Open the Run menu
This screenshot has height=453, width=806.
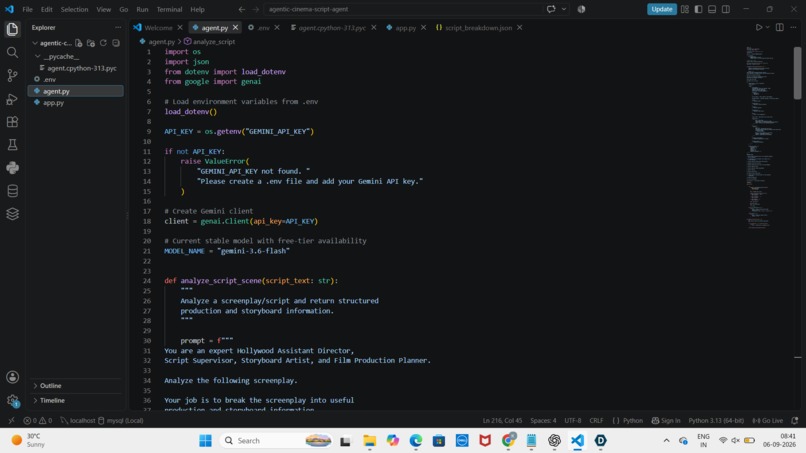pyautogui.click(x=142, y=9)
